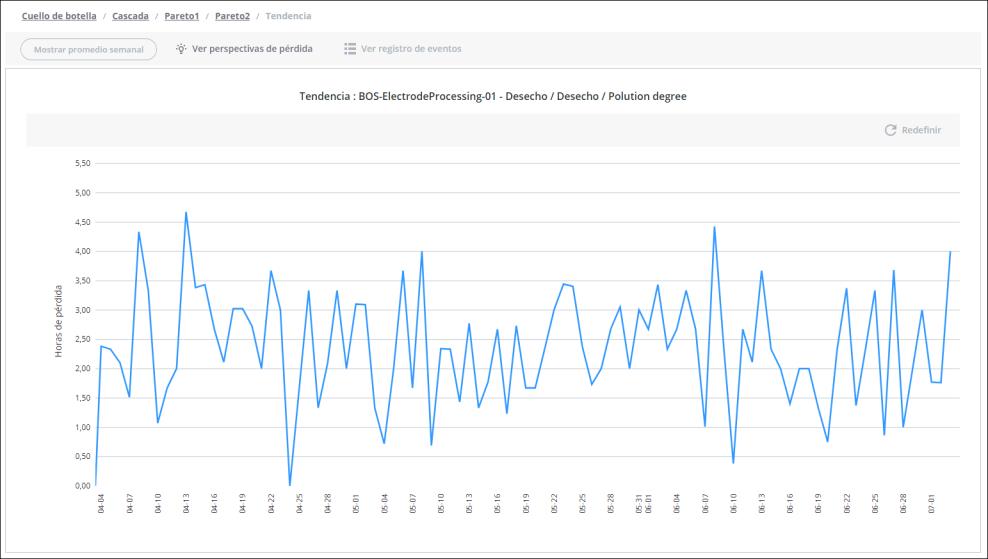Click the chart title Tendencia BOS-ElectrodeProcessing-01
This screenshot has width=988, height=559.
493,96
